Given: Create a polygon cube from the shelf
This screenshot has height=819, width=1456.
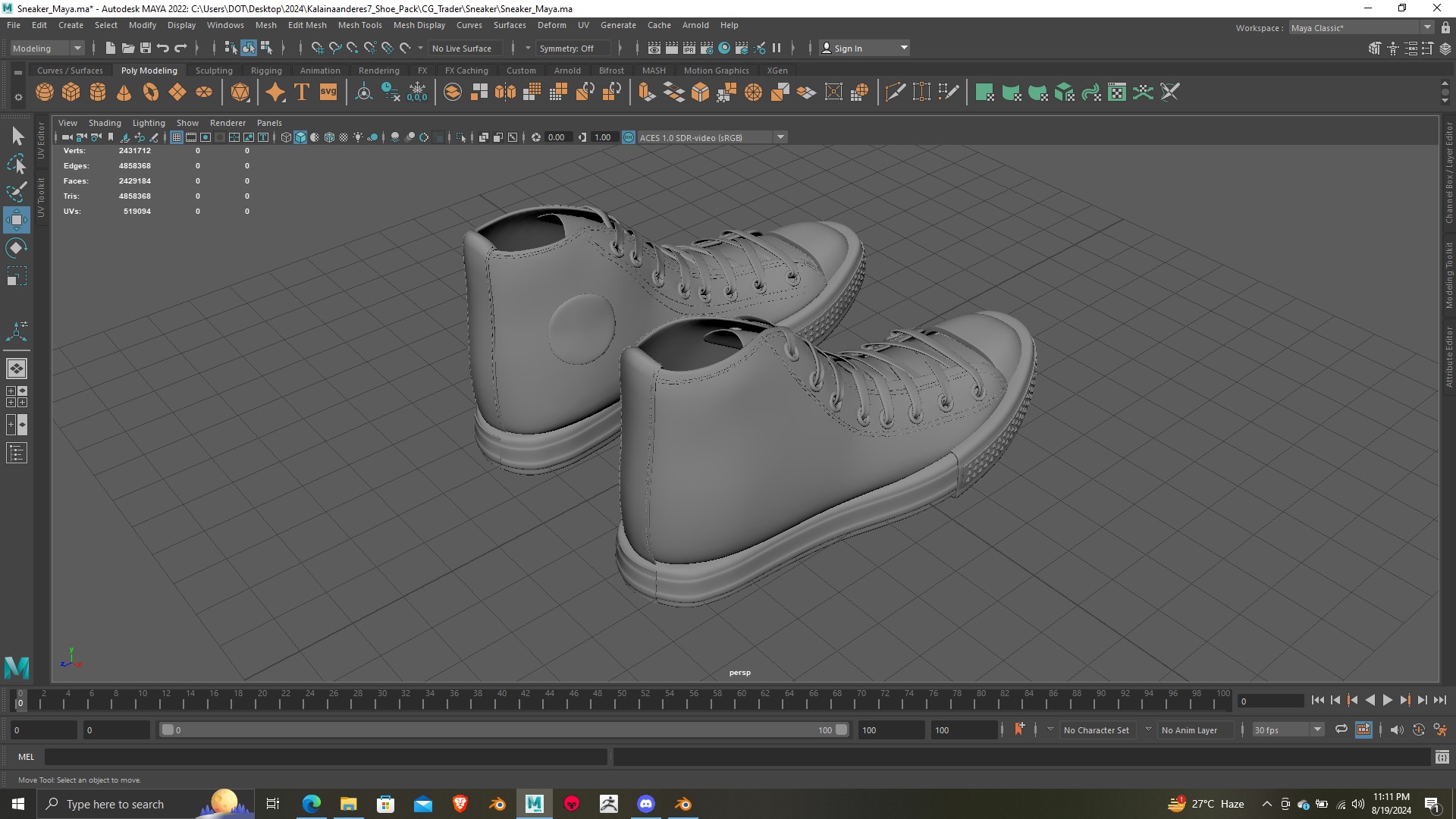Looking at the screenshot, I should coord(71,93).
